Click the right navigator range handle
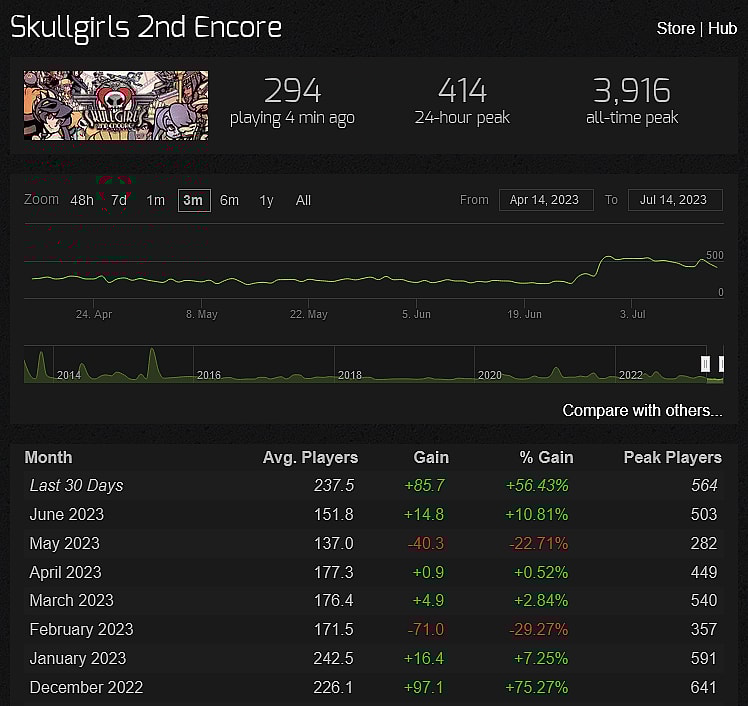 pyautogui.click(x=721, y=364)
